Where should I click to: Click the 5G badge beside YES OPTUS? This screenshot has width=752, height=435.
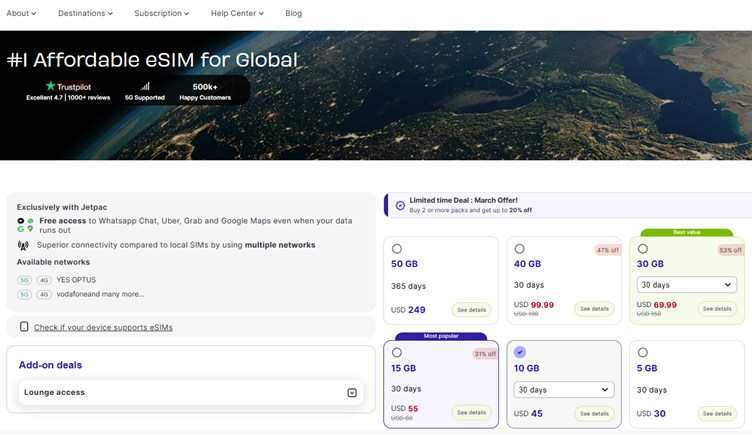click(x=25, y=280)
